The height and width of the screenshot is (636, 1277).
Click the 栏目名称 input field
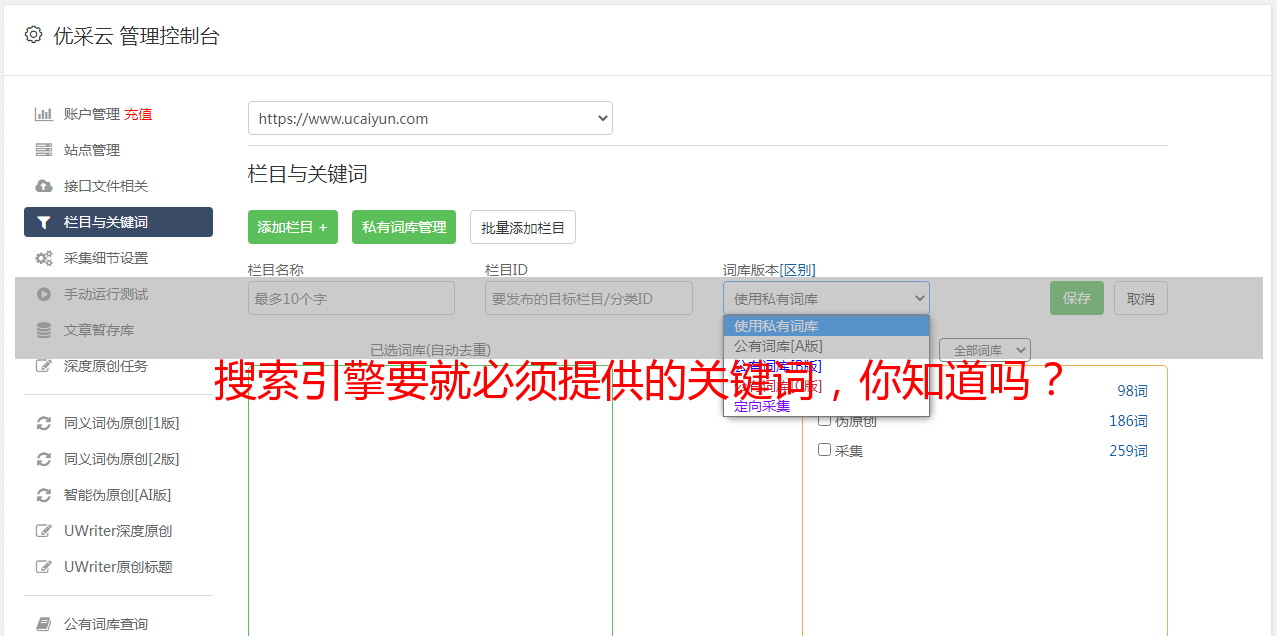coord(351,298)
